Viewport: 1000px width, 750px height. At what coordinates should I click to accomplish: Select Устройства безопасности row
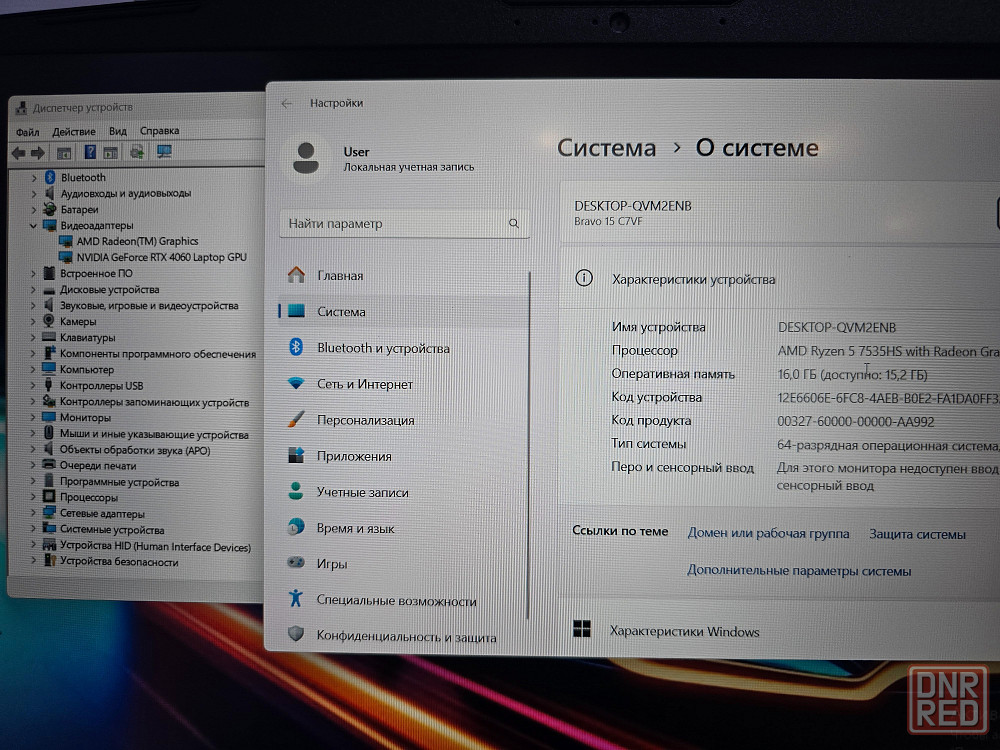[x=119, y=561]
